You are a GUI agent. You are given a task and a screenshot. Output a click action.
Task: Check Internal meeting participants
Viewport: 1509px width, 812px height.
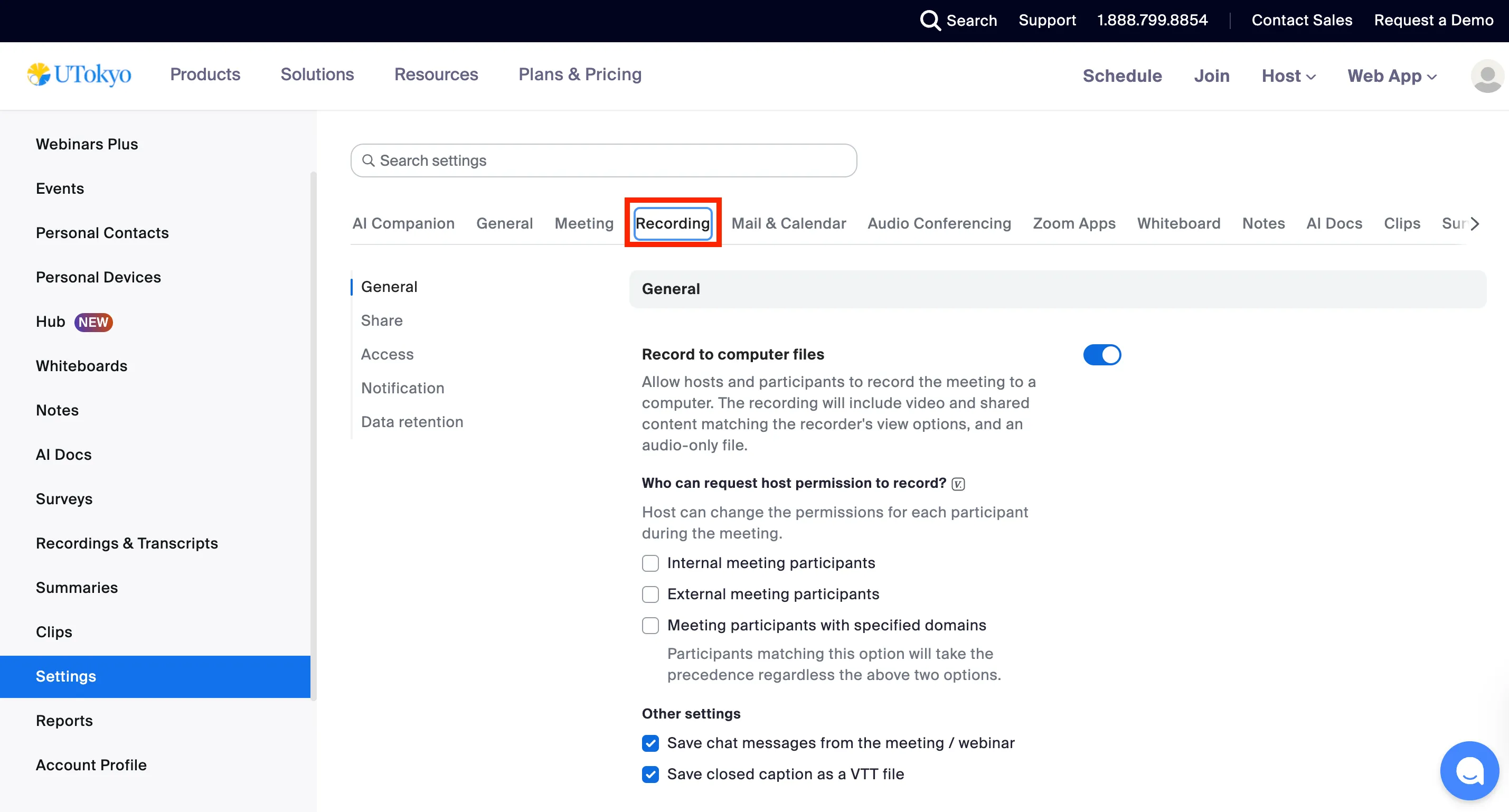[650, 563]
